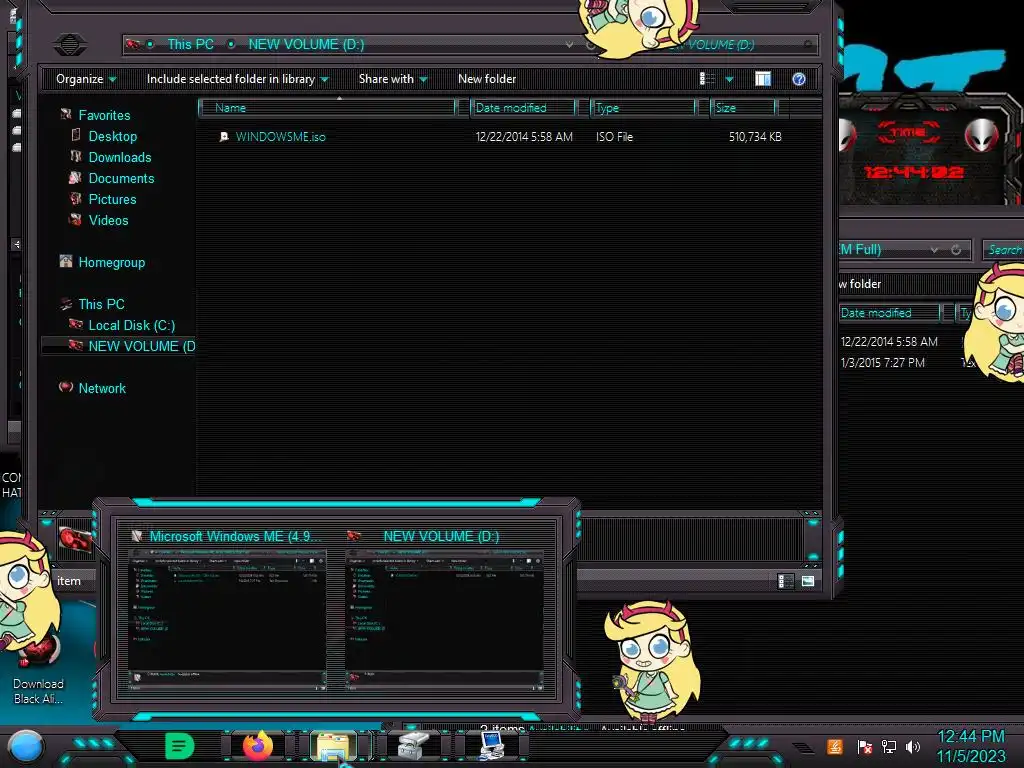The image size is (1024, 768).
Task: Open Documents in the navigation pane
Action: (x=121, y=178)
